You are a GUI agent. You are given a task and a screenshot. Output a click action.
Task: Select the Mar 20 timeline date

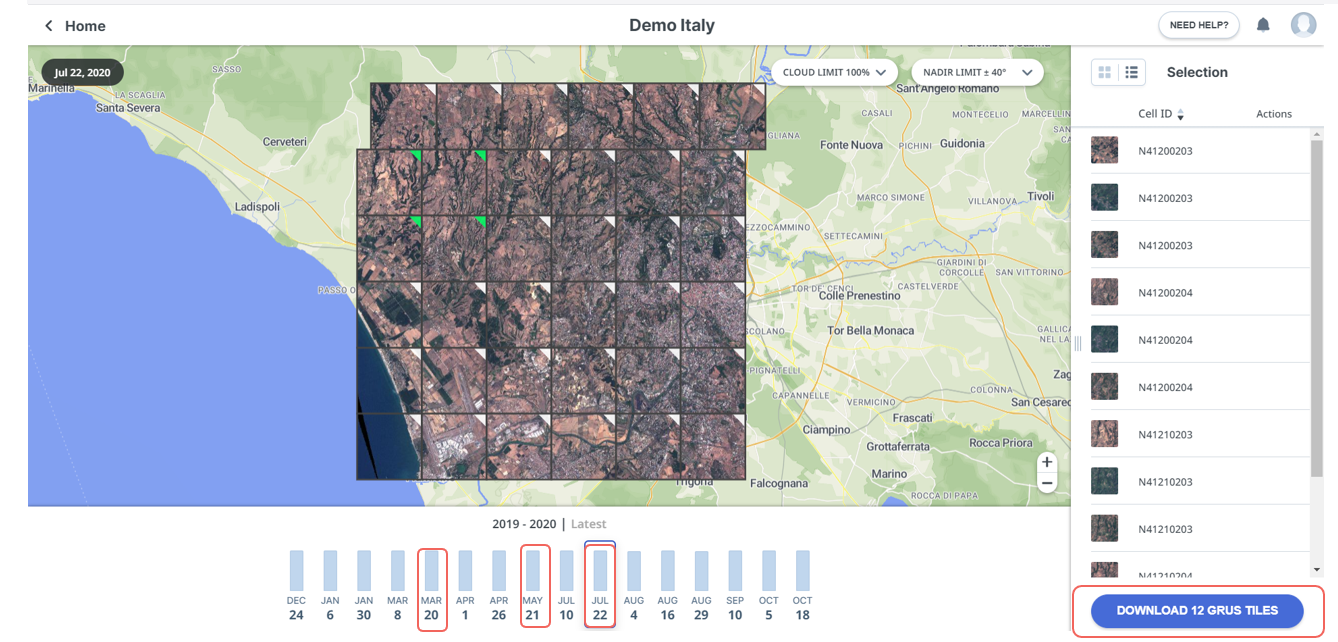431,586
